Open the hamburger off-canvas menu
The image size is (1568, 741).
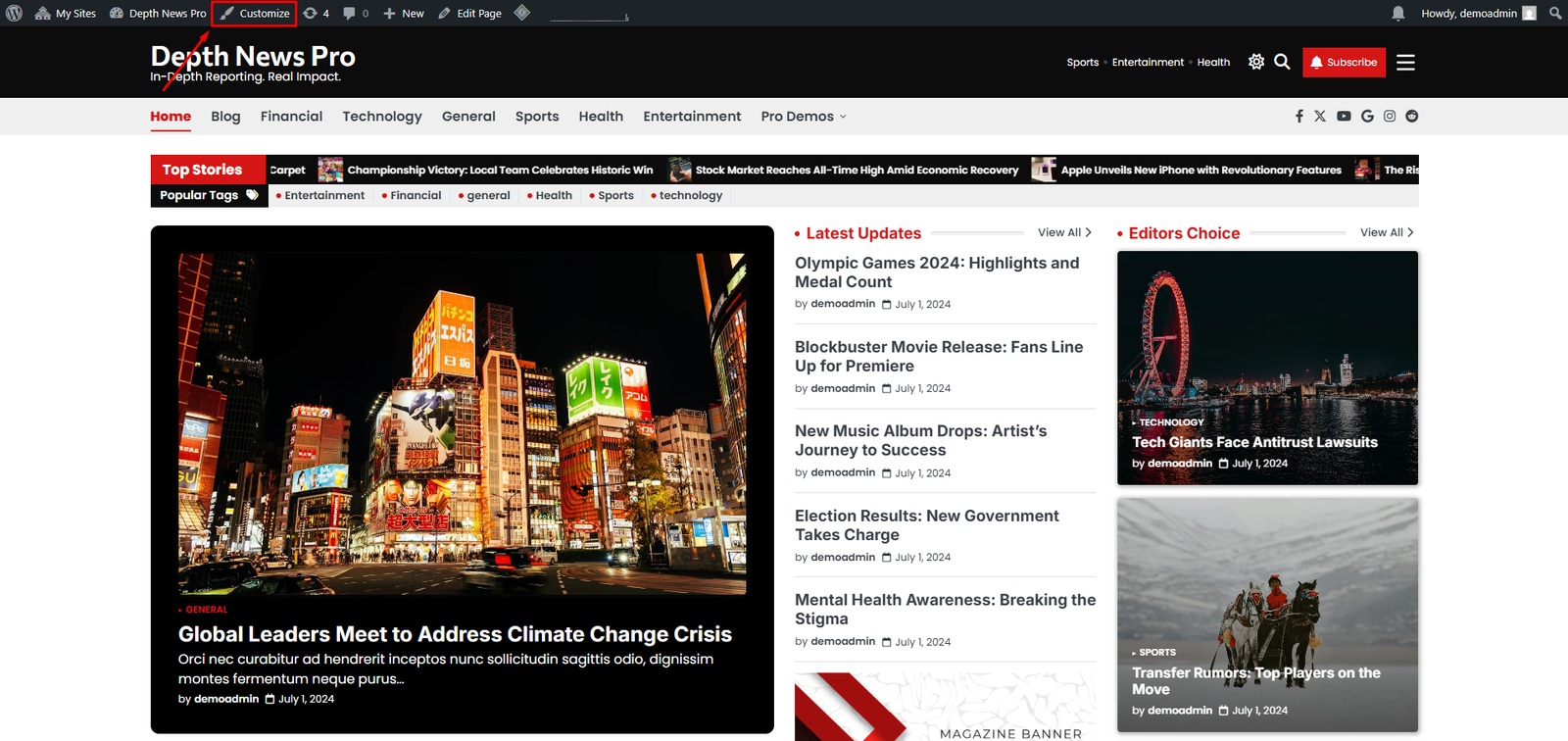[x=1405, y=62]
